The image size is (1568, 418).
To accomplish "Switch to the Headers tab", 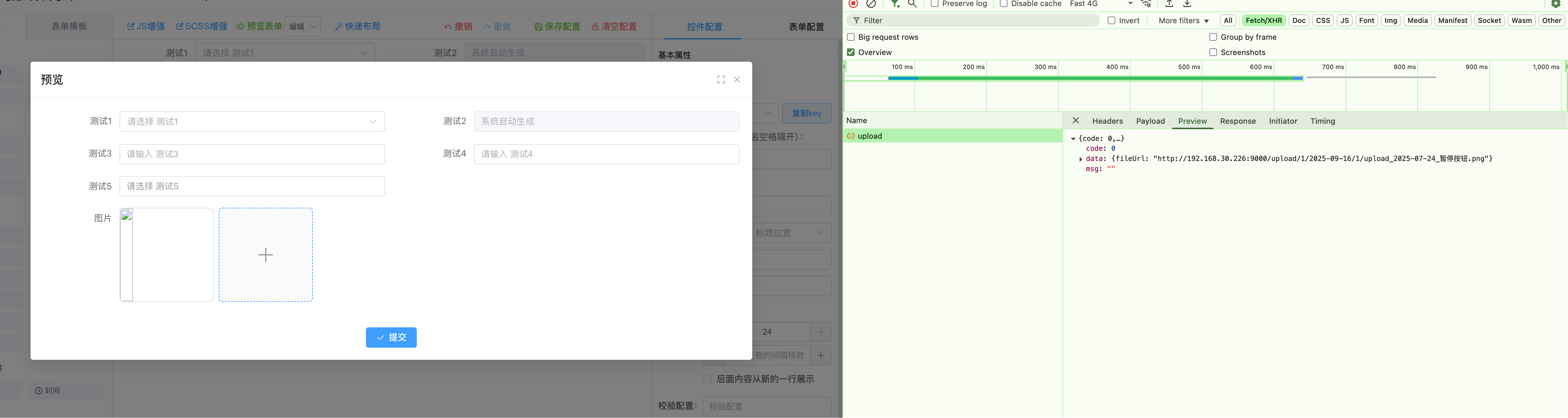I will click(x=1107, y=121).
